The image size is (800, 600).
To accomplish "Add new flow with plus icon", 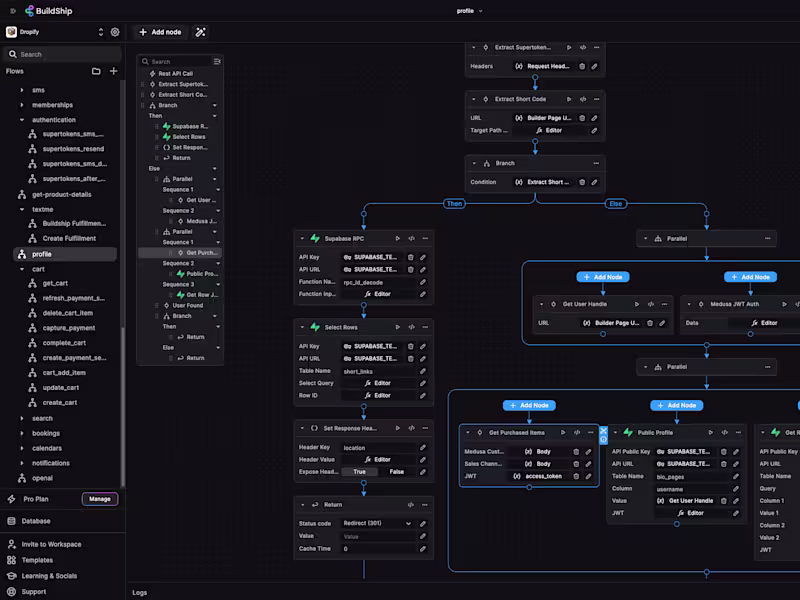I will point(114,71).
